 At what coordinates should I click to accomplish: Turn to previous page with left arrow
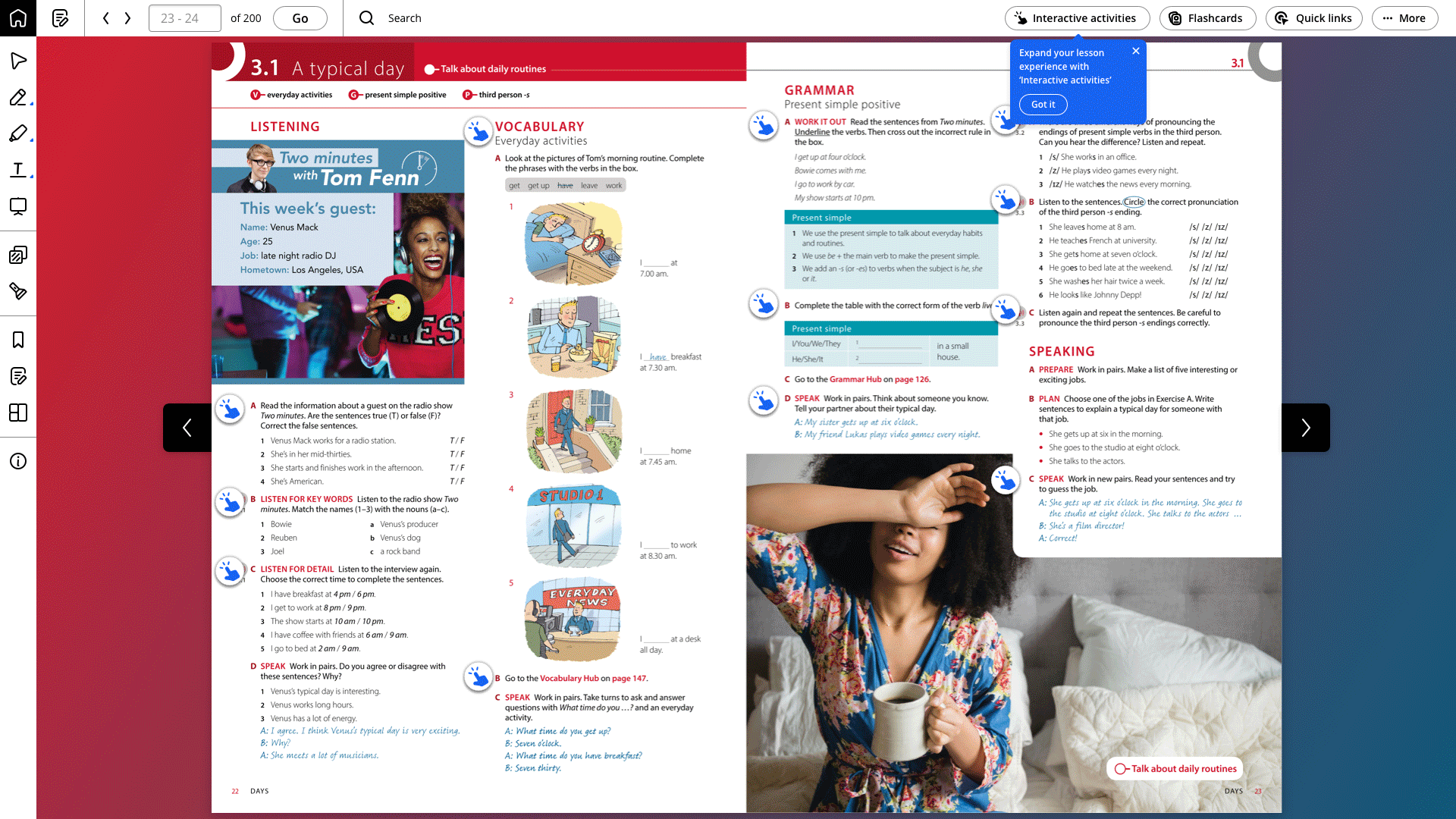(x=187, y=428)
